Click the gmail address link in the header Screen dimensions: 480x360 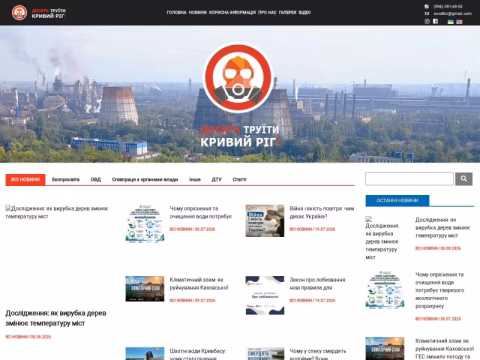click(x=453, y=14)
